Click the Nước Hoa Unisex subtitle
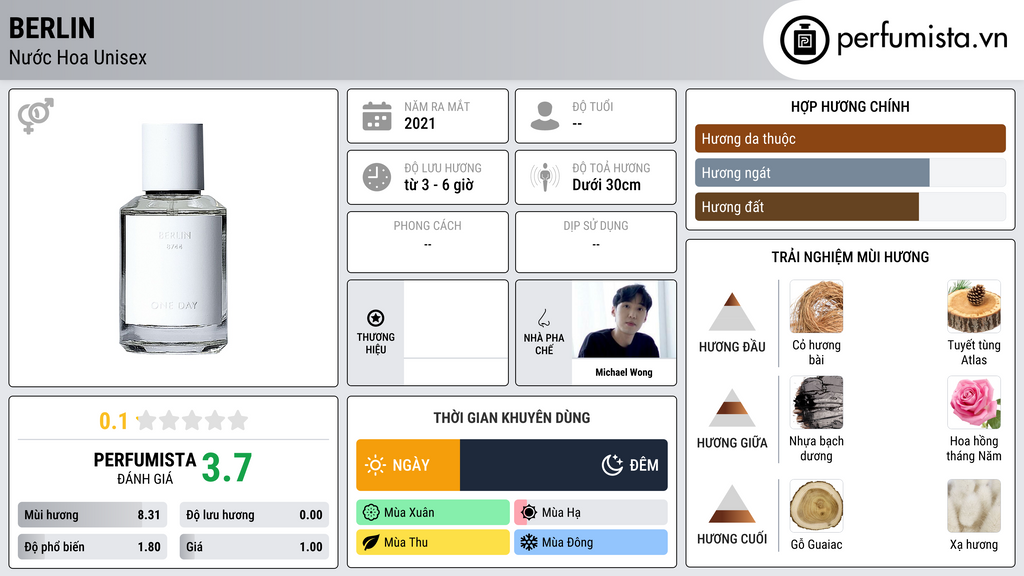The width and height of the screenshot is (1024, 576). (78, 57)
